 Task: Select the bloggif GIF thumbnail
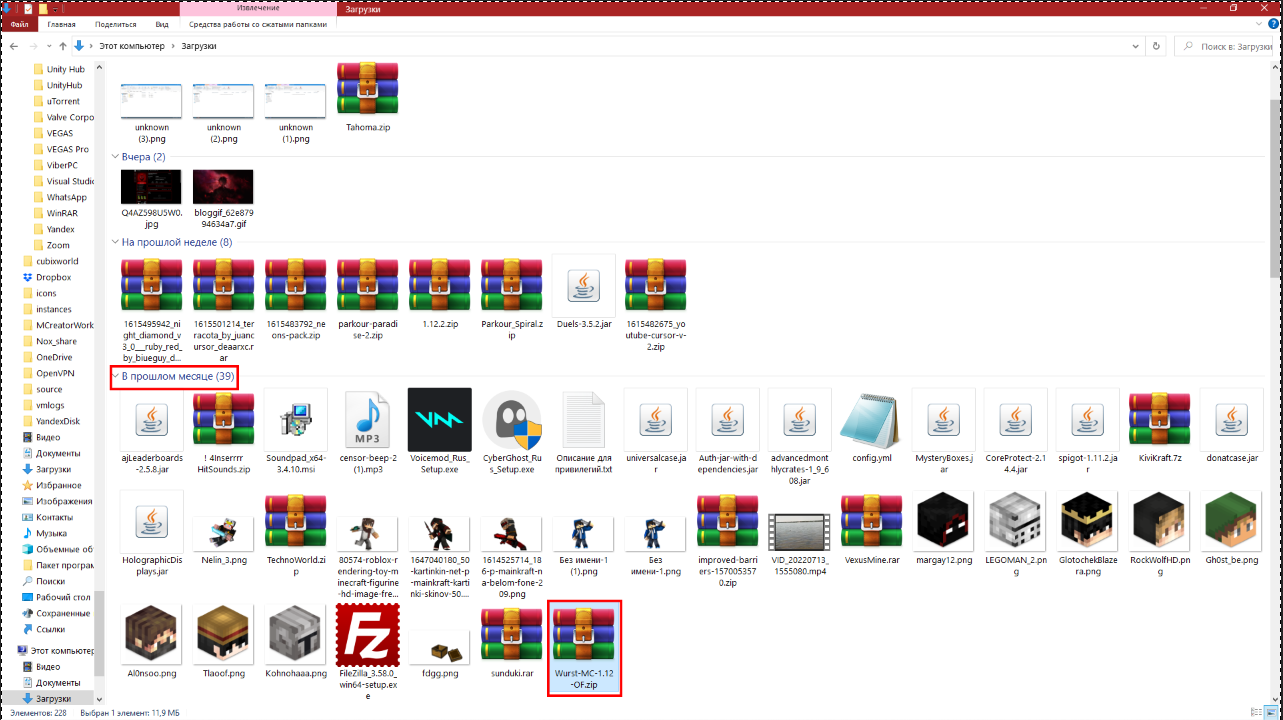point(224,187)
